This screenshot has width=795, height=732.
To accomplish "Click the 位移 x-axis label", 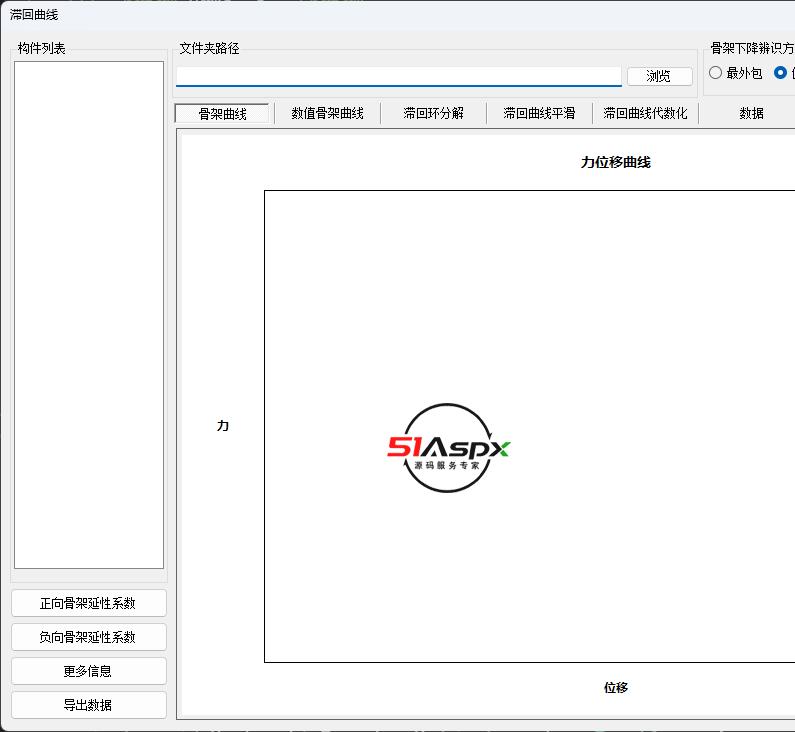I will (x=616, y=687).
